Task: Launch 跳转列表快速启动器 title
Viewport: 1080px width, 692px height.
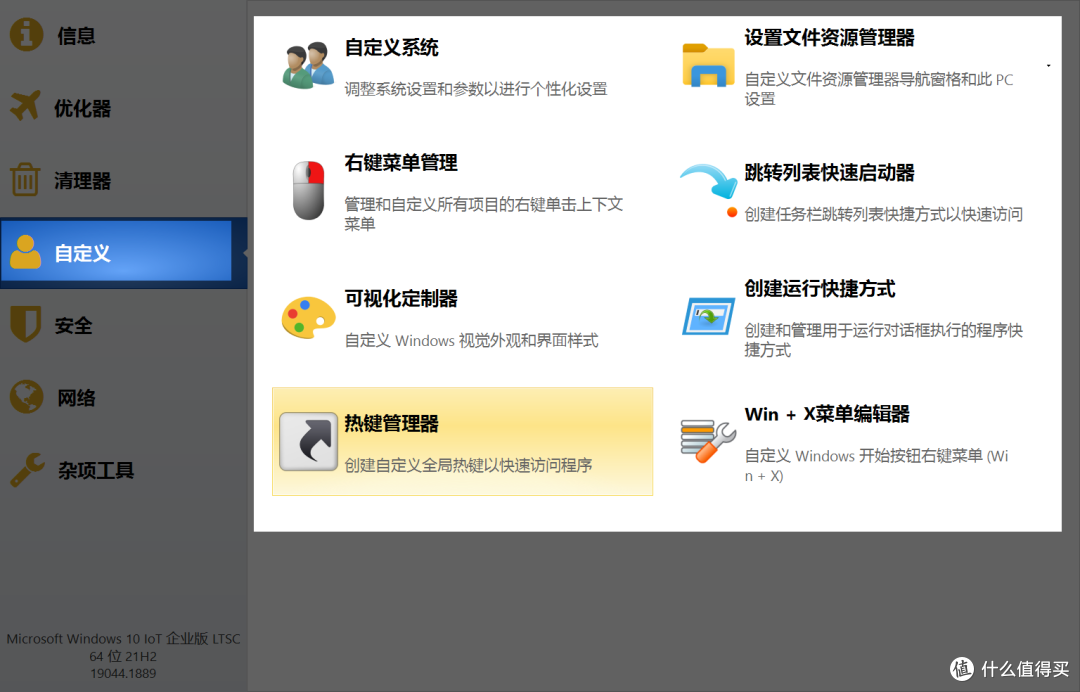Action: click(829, 172)
